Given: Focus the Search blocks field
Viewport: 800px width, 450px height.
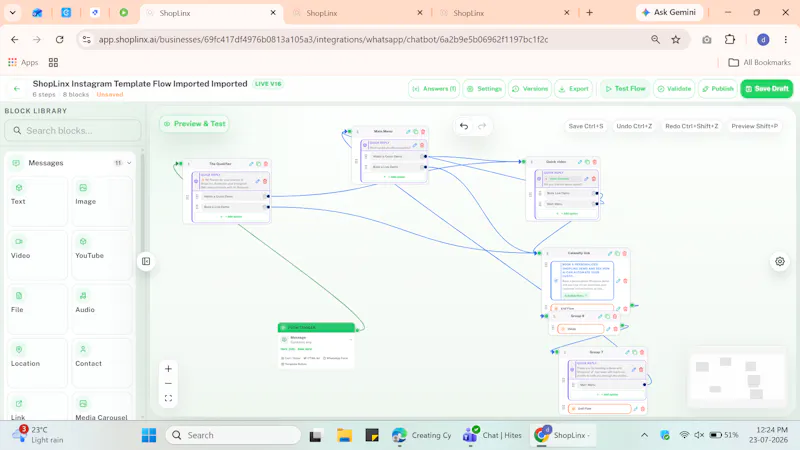Looking at the screenshot, I should click(x=72, y=131).
